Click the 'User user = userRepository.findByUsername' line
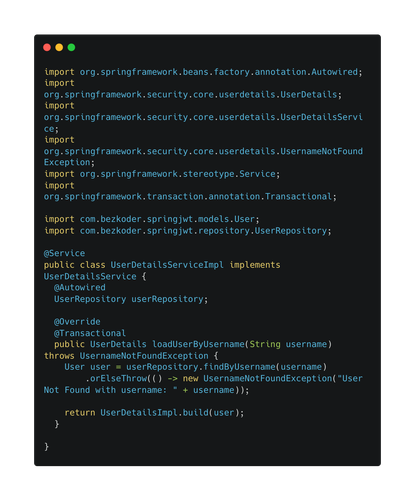This screenshot has width=415, height=500. 196,367
